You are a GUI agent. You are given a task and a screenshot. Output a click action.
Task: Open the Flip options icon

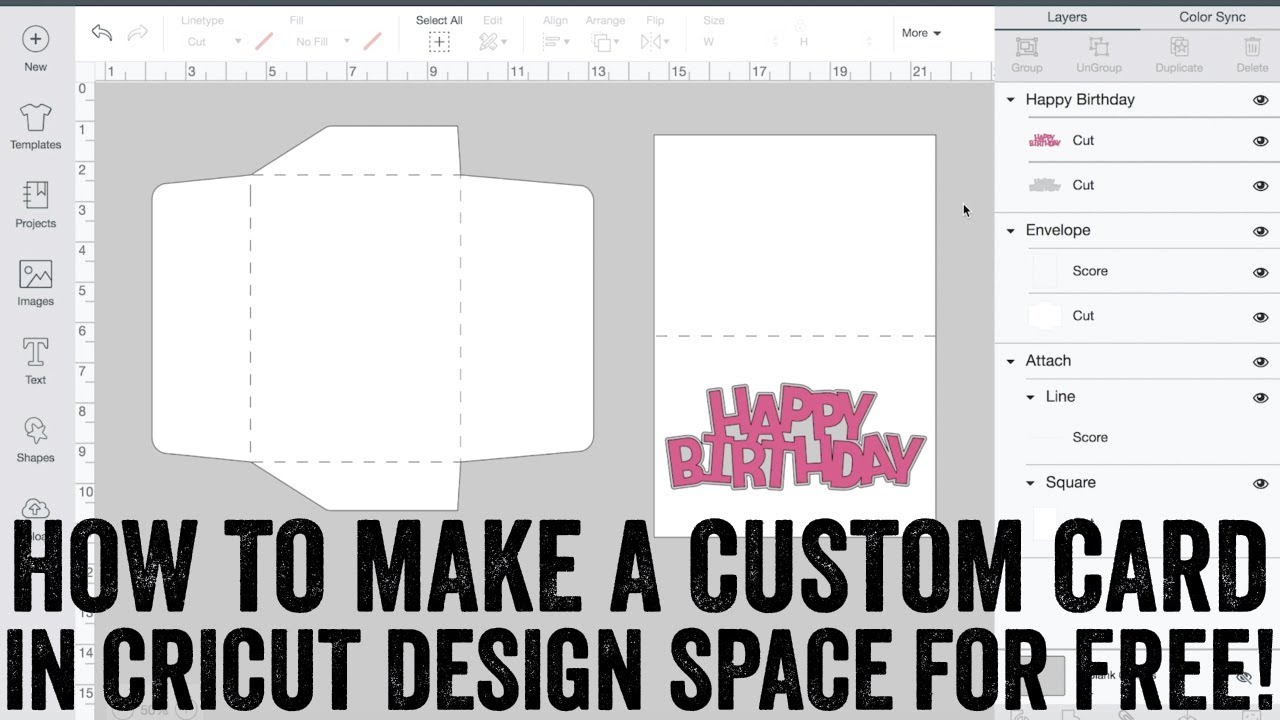pos(655,41)
